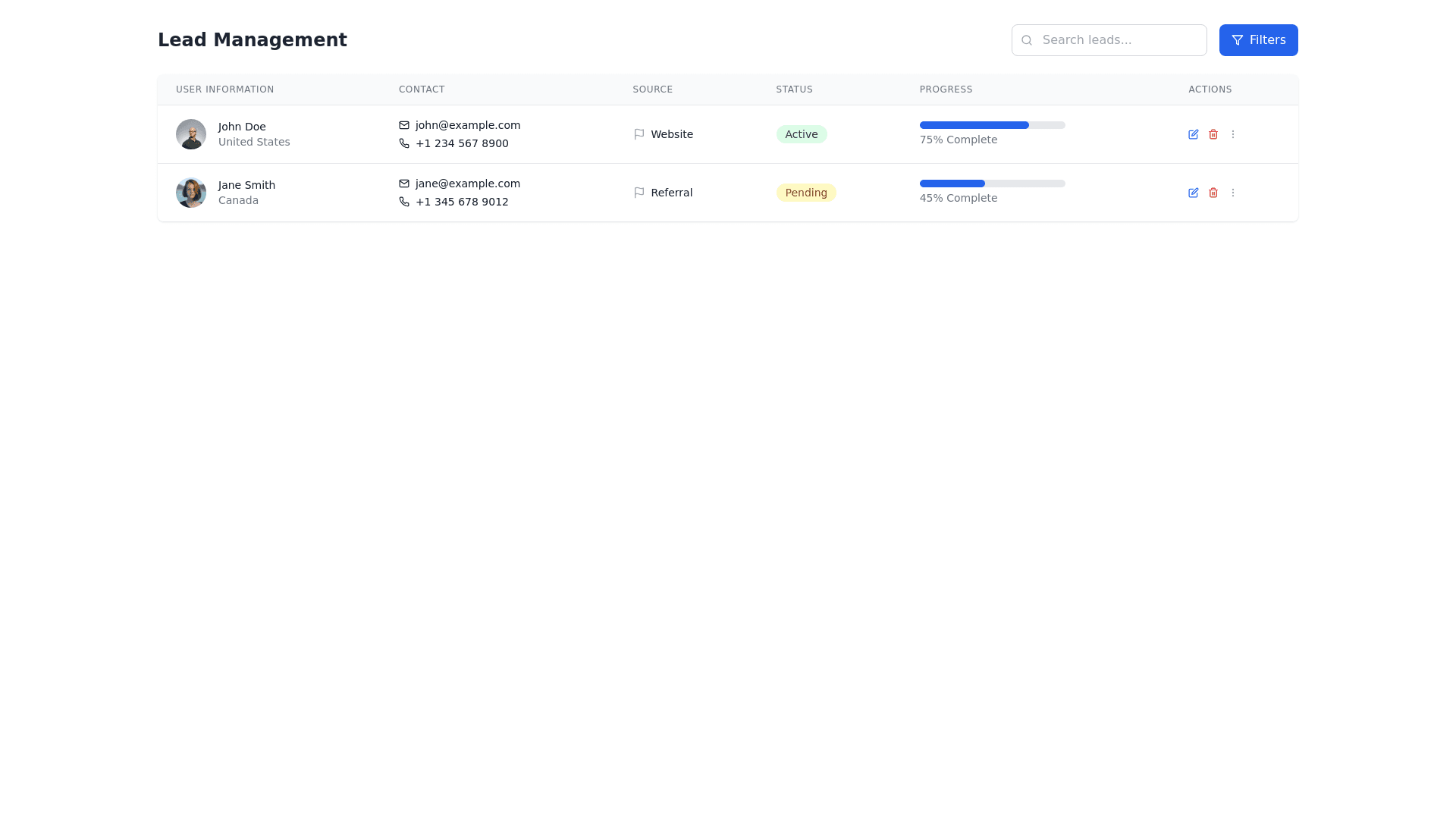Click the flag icon next to Website source
The width and height of the screenshot is (1456, 819).
(x=639, y=133)
